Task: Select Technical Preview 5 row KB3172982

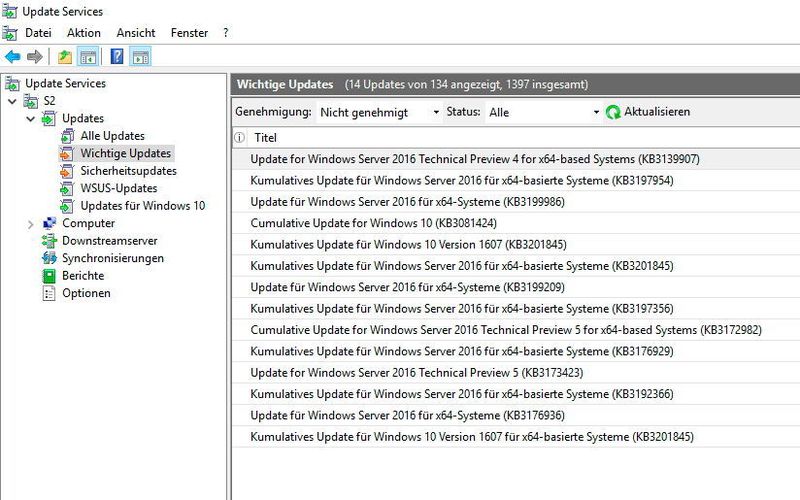Action: (x=516, y=330)
